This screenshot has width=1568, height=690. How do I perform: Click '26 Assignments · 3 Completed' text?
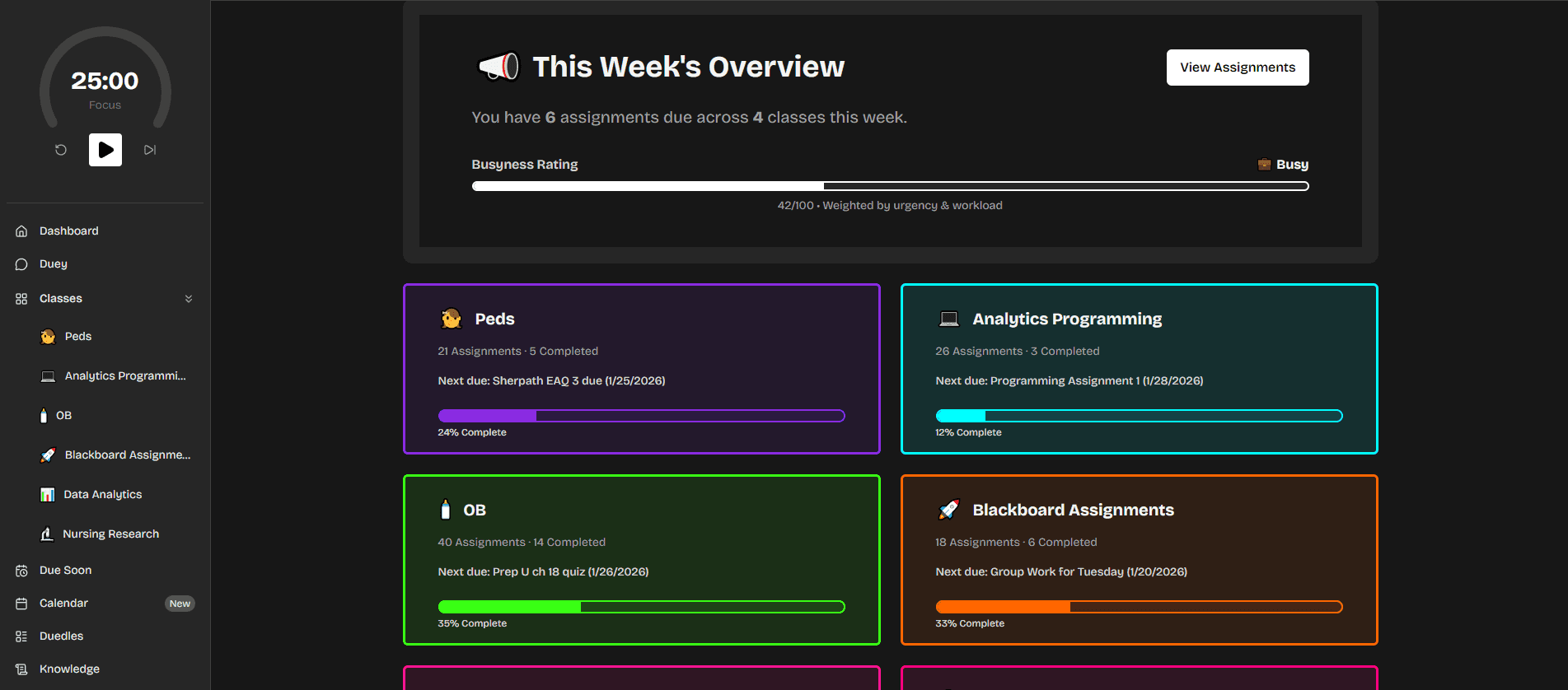tap(1018, 352)
